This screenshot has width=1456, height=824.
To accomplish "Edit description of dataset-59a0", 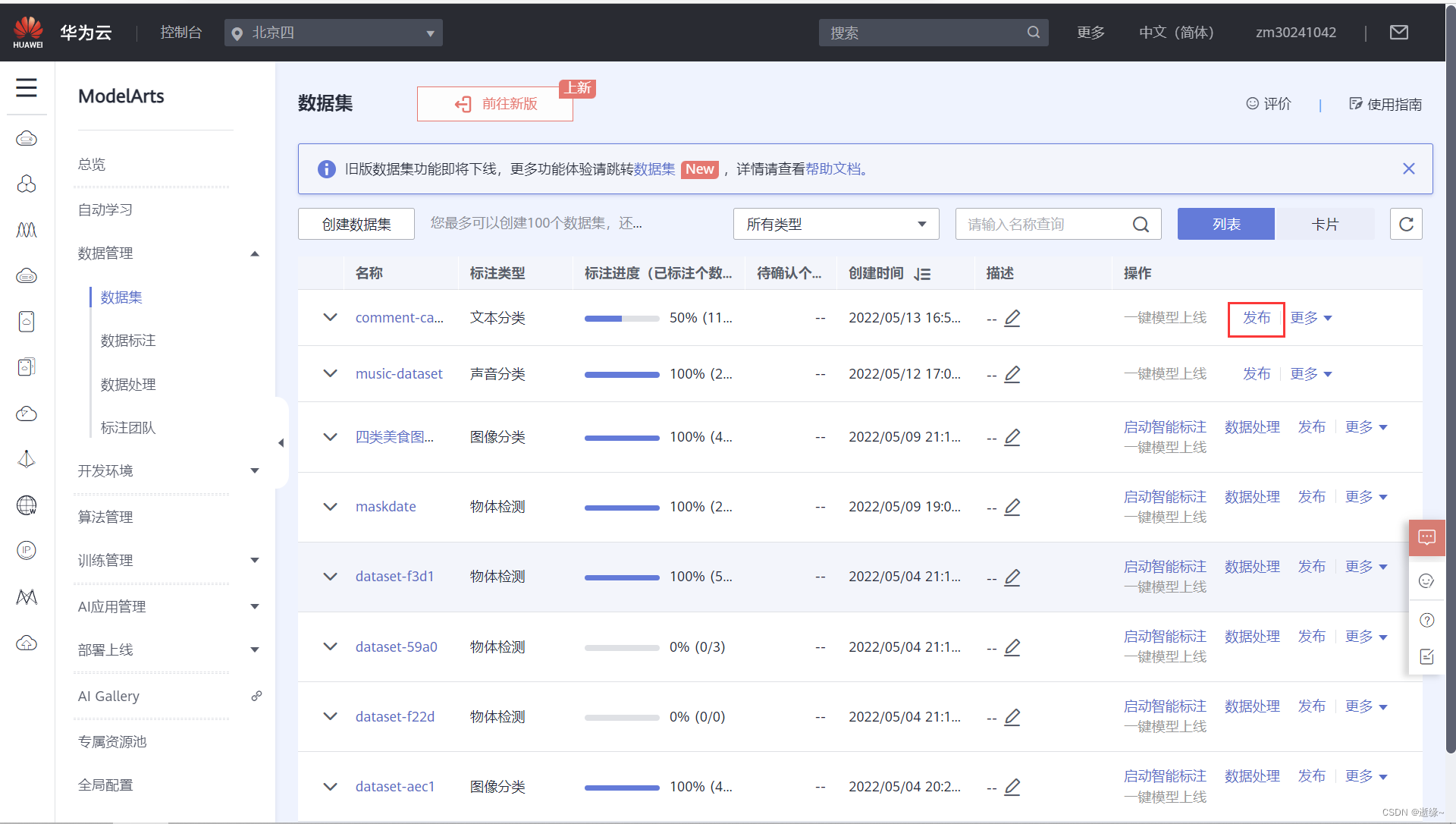I will [x=1012, y=647].
